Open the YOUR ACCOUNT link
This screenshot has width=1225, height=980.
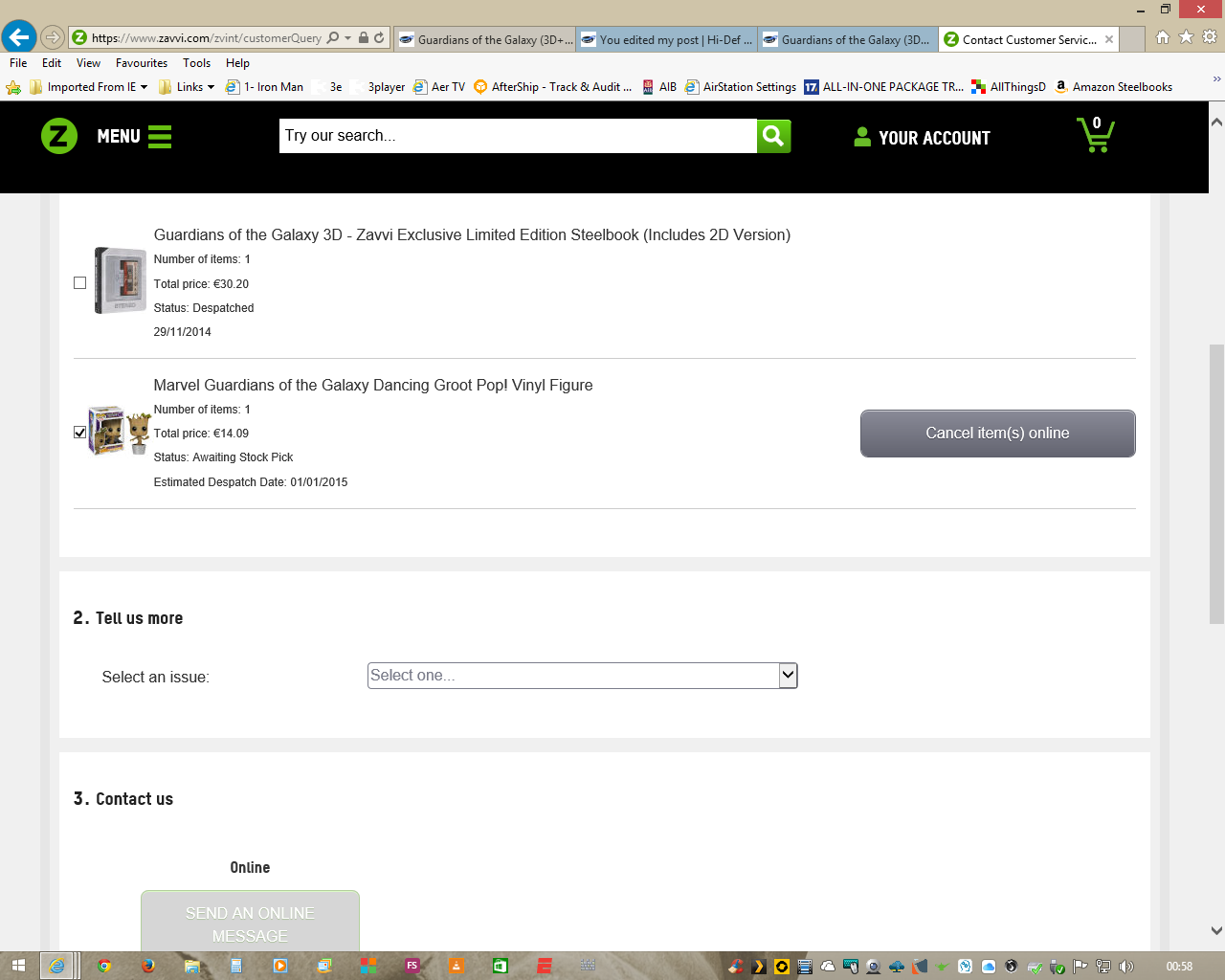[934, 138]
